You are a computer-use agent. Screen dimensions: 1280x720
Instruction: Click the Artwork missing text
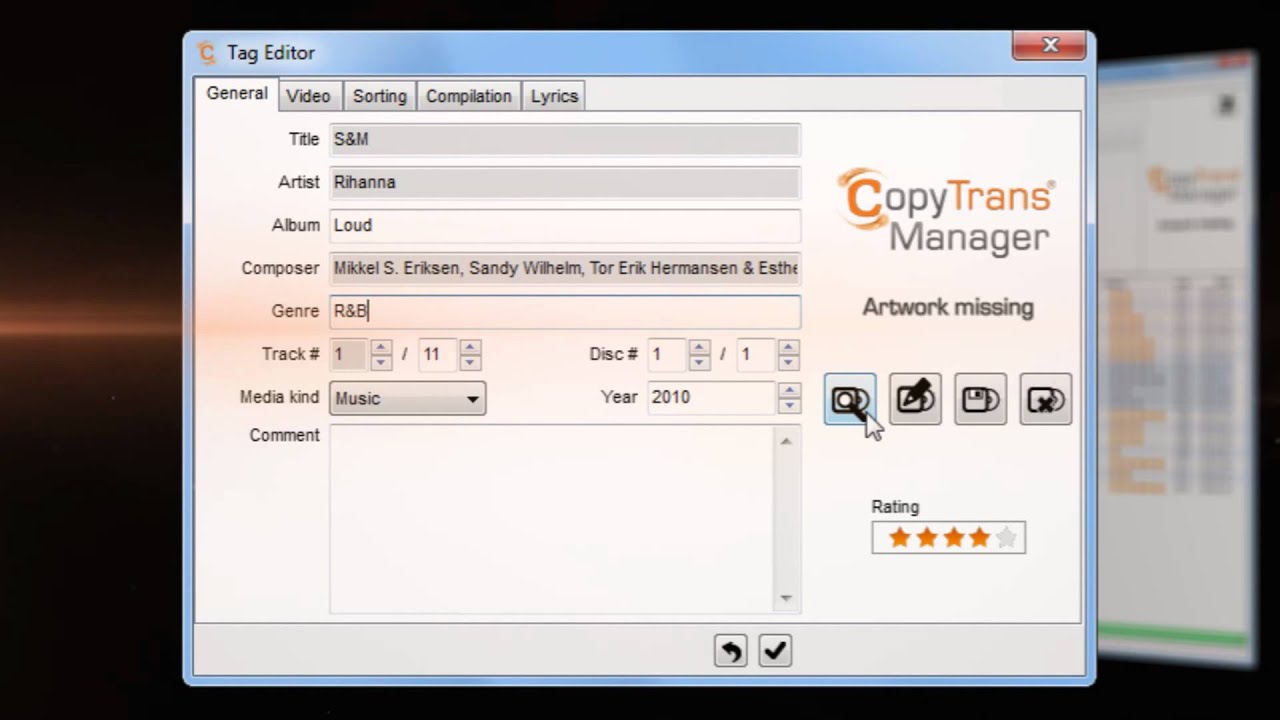(948, 307)
